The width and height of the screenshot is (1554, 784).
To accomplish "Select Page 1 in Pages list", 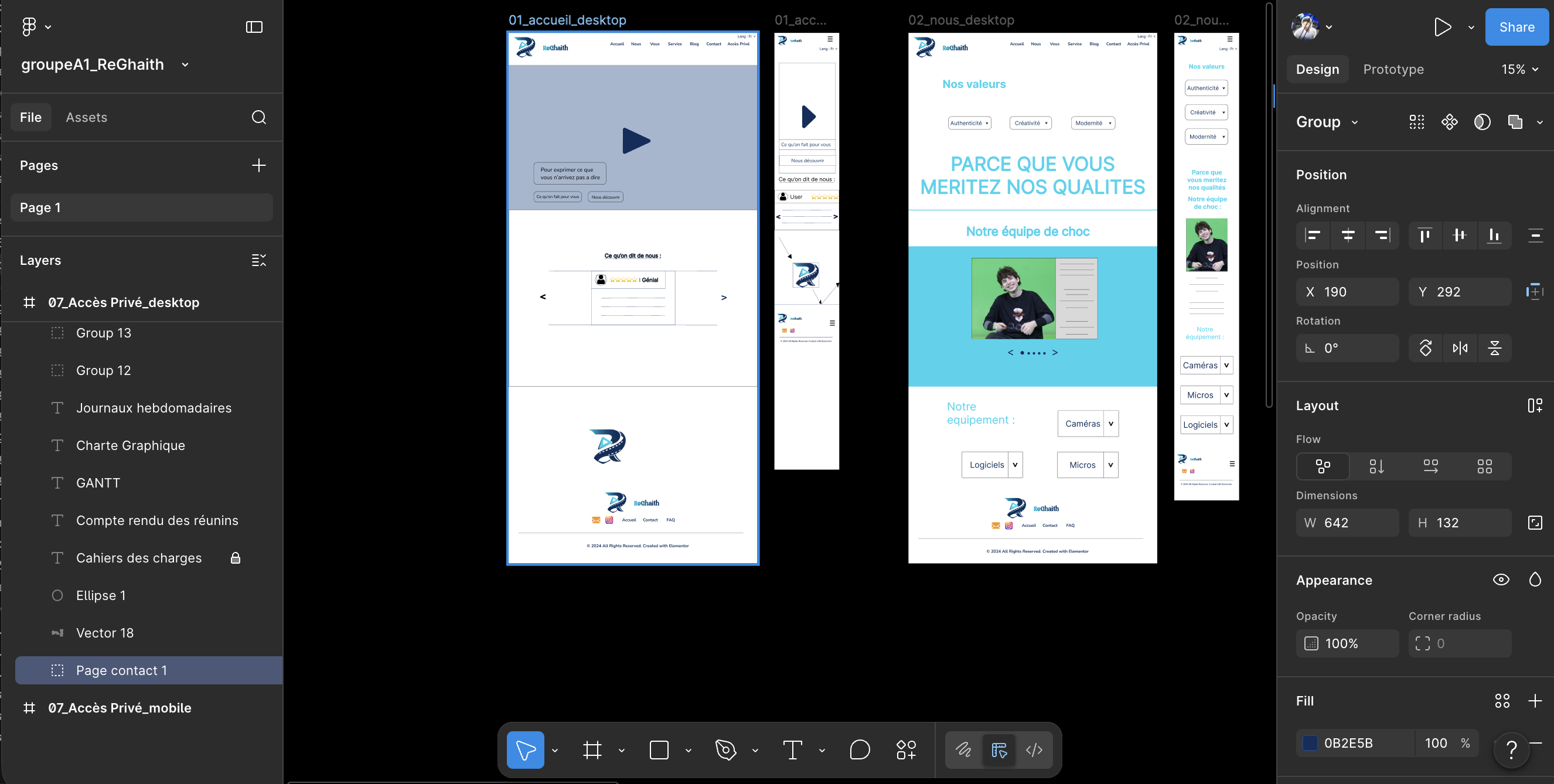I will [x=142, y=207].
